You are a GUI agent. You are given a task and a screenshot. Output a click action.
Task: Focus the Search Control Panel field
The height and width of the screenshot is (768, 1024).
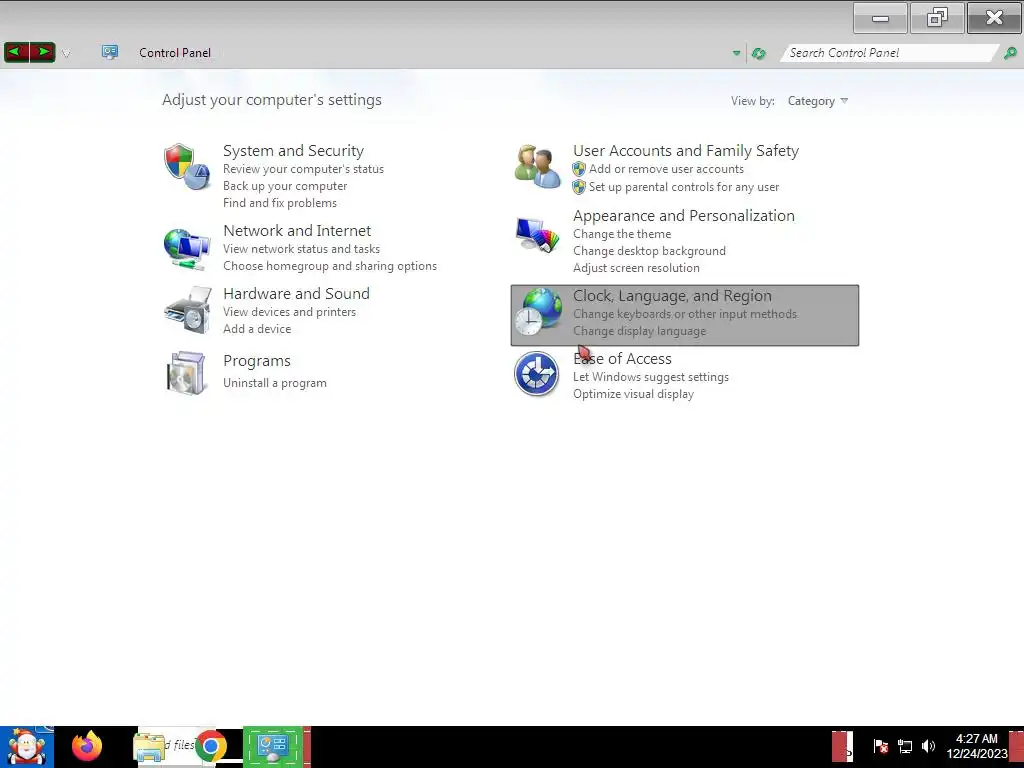888,53
